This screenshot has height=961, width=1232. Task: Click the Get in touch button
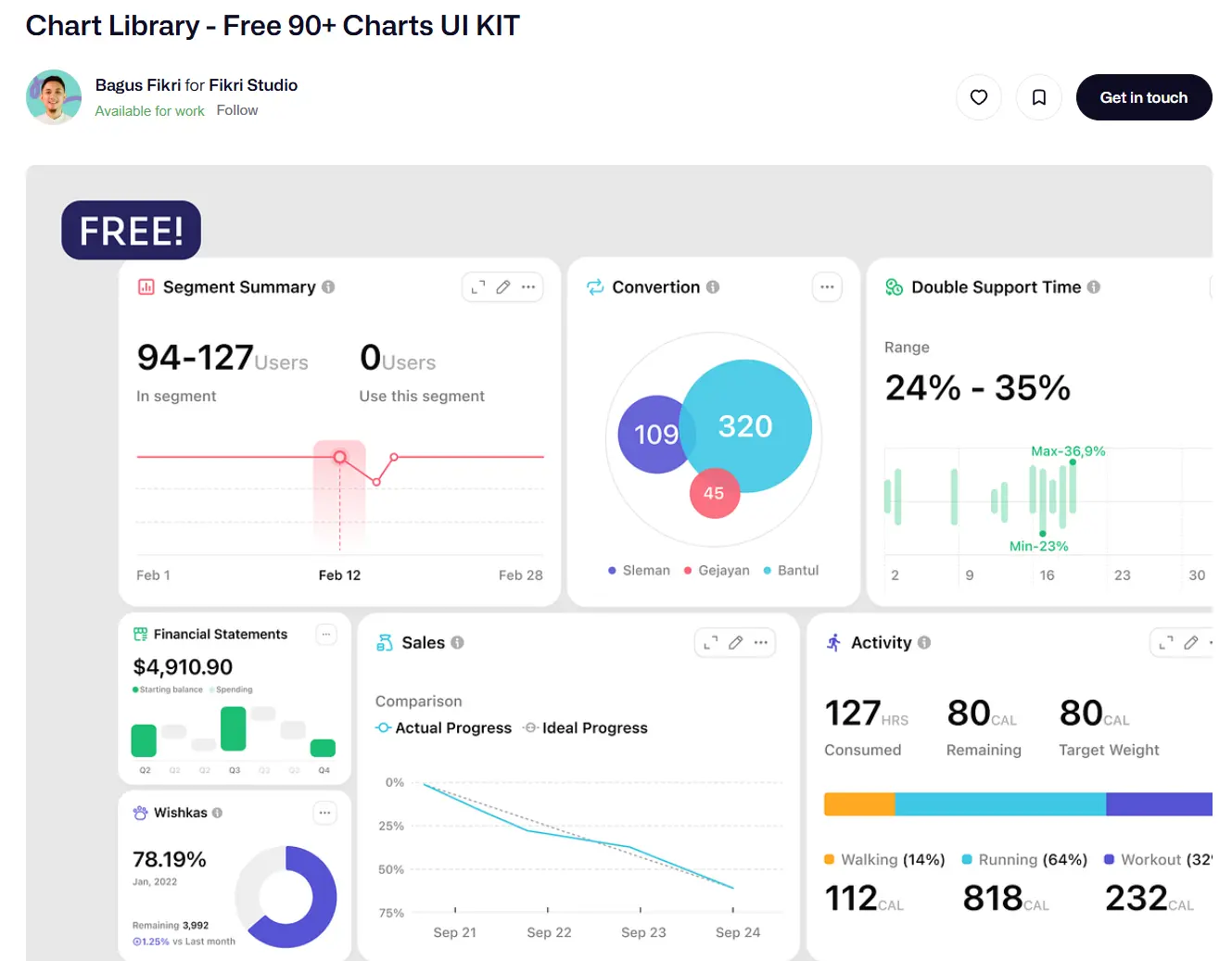tap(1144, 97)
